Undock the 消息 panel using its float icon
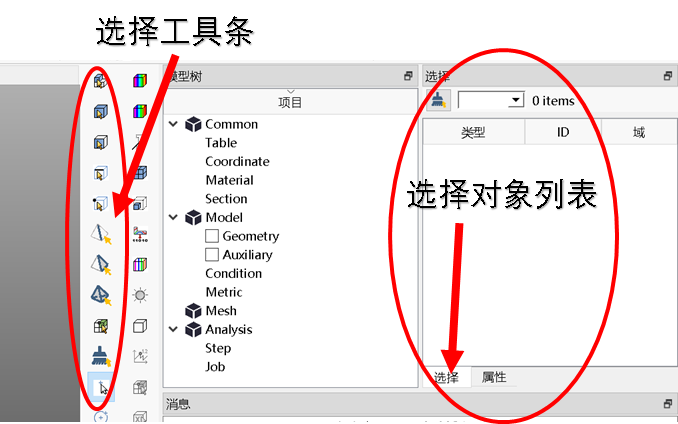 [667, 404]
